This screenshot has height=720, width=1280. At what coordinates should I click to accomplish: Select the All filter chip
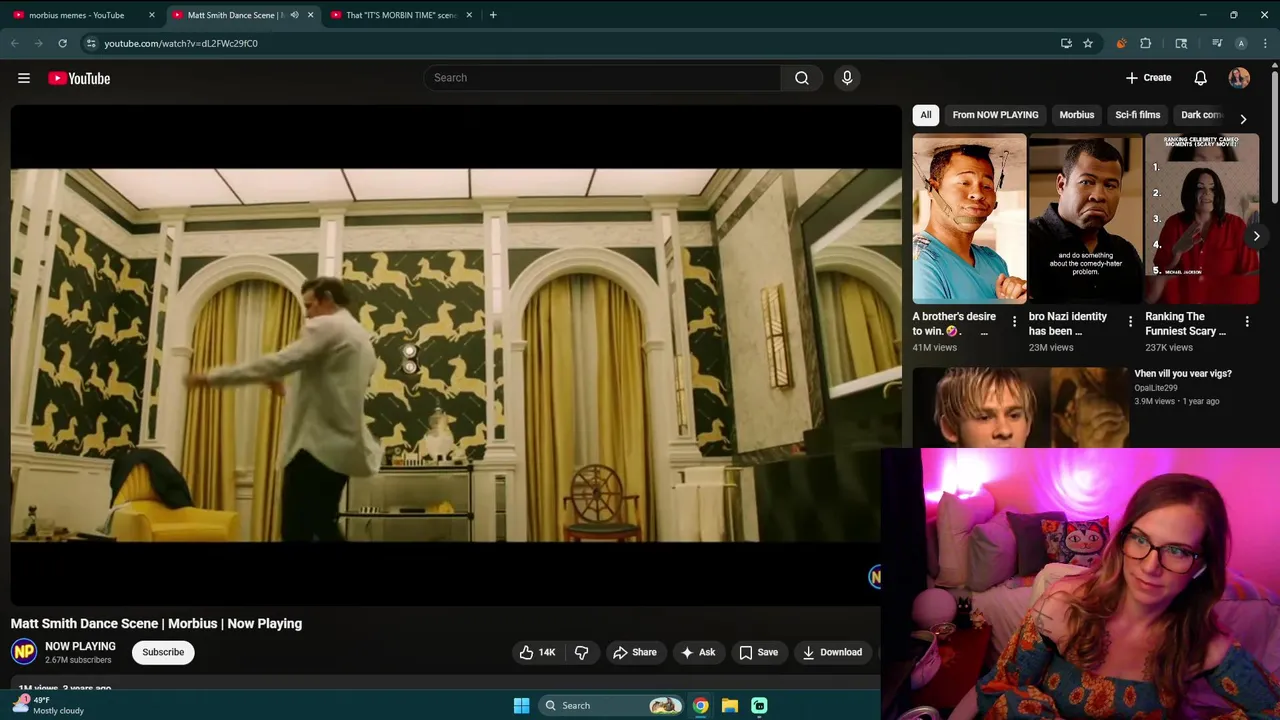point(926,115)
